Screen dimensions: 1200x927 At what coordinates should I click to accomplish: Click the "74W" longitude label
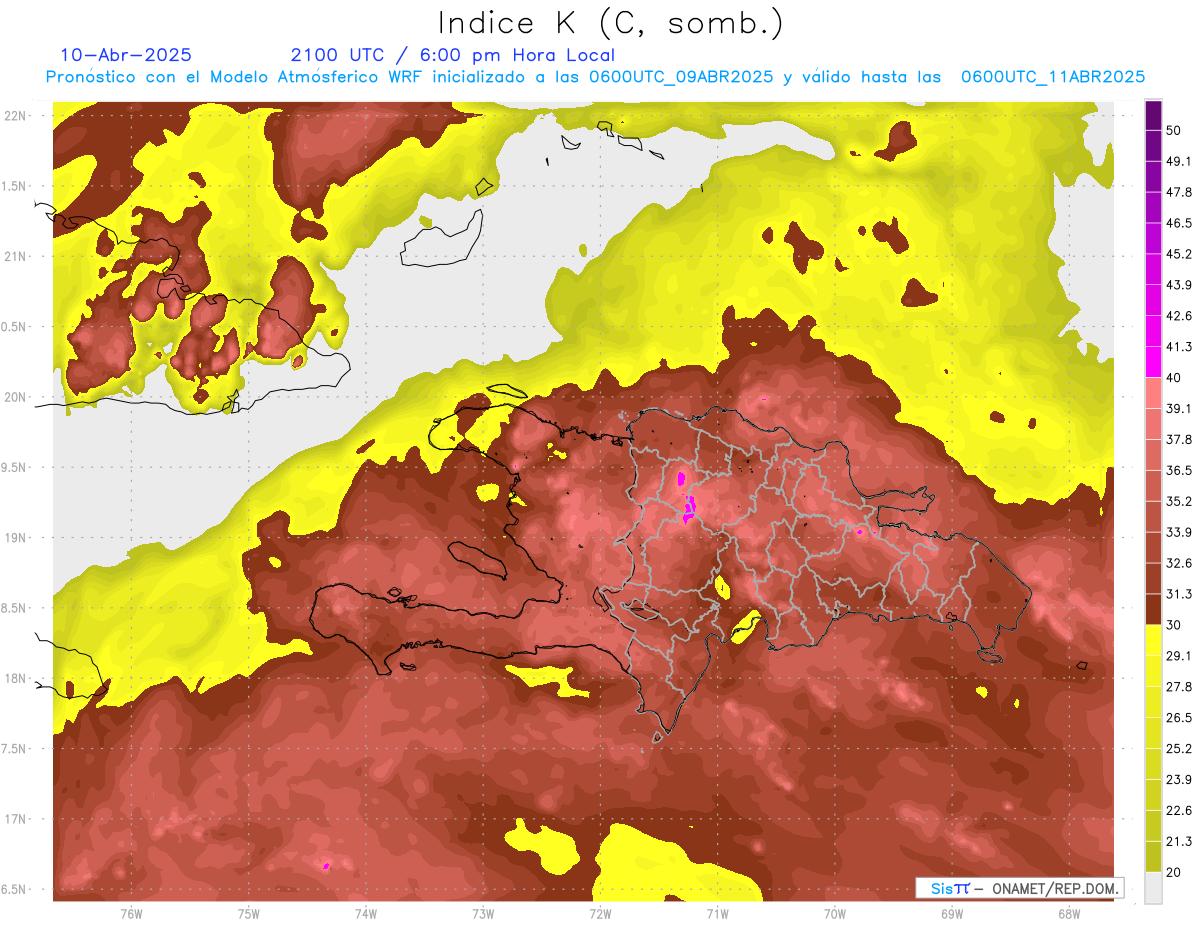(366, 913)
